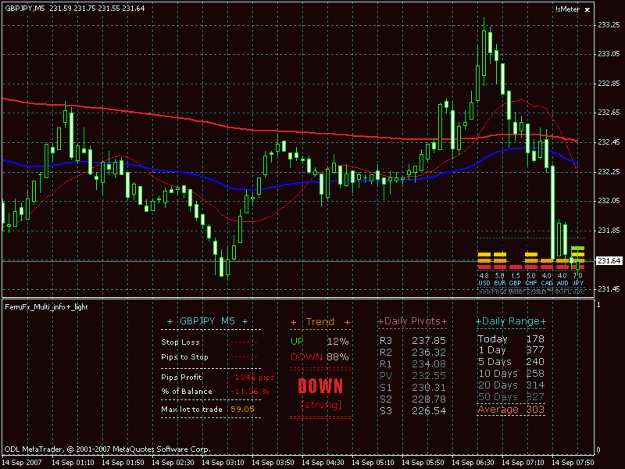Click the 5 Days 240 range row
The height and width of the screenshot is (469, 625).
(511, 362)
